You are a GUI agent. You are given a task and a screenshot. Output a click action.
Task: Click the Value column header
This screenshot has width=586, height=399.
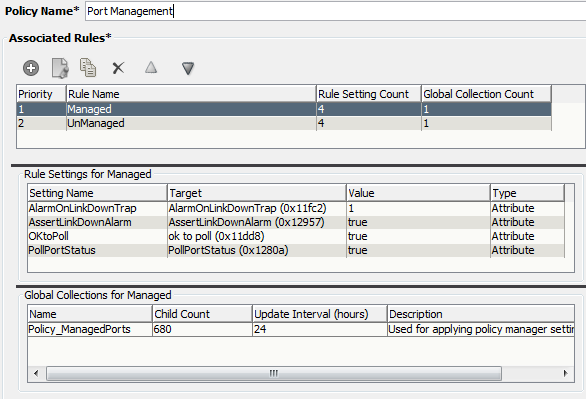418,193
